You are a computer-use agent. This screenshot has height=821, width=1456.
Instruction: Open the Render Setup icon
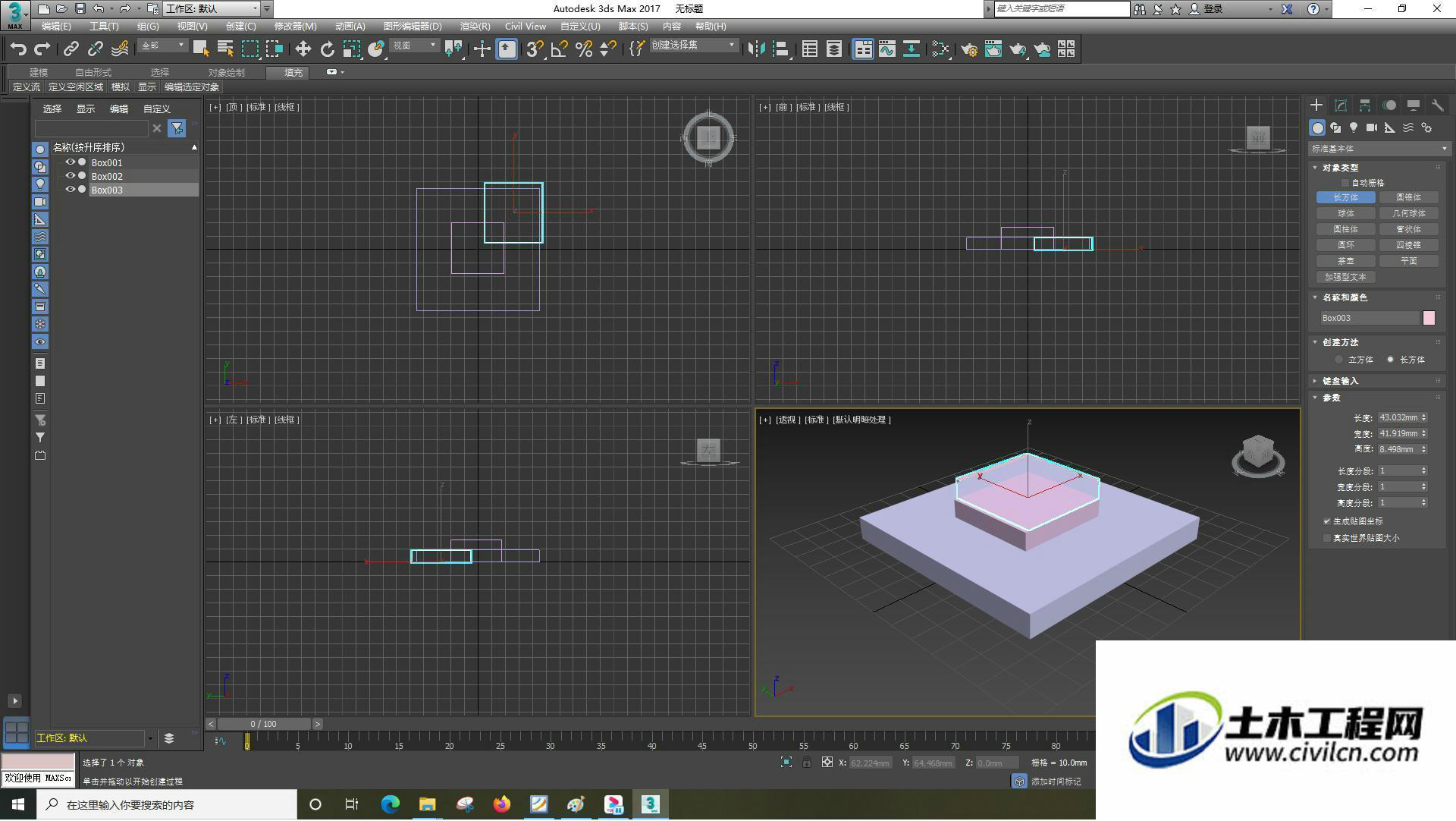[969, 49]
